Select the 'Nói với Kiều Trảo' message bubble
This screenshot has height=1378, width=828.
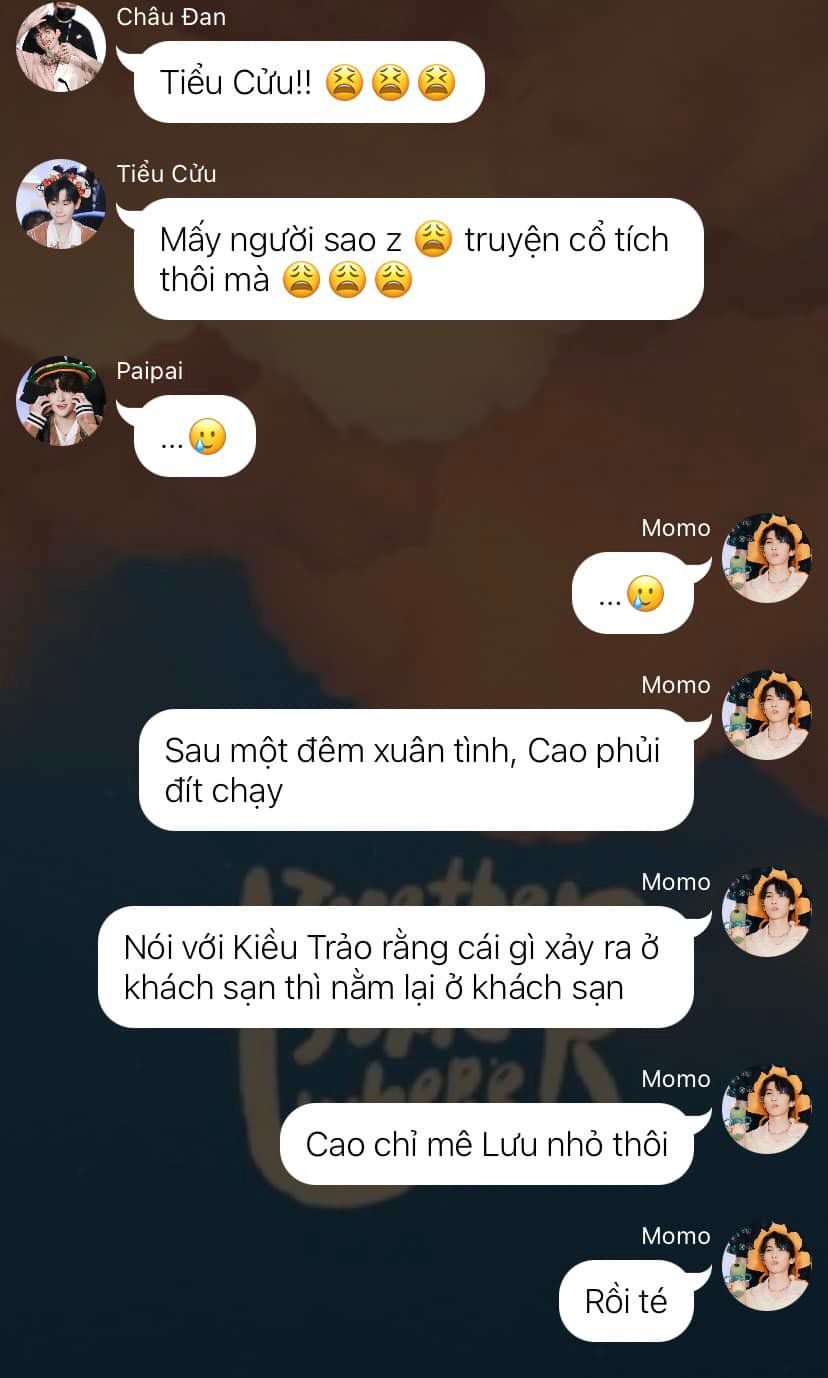pos(396,967)
